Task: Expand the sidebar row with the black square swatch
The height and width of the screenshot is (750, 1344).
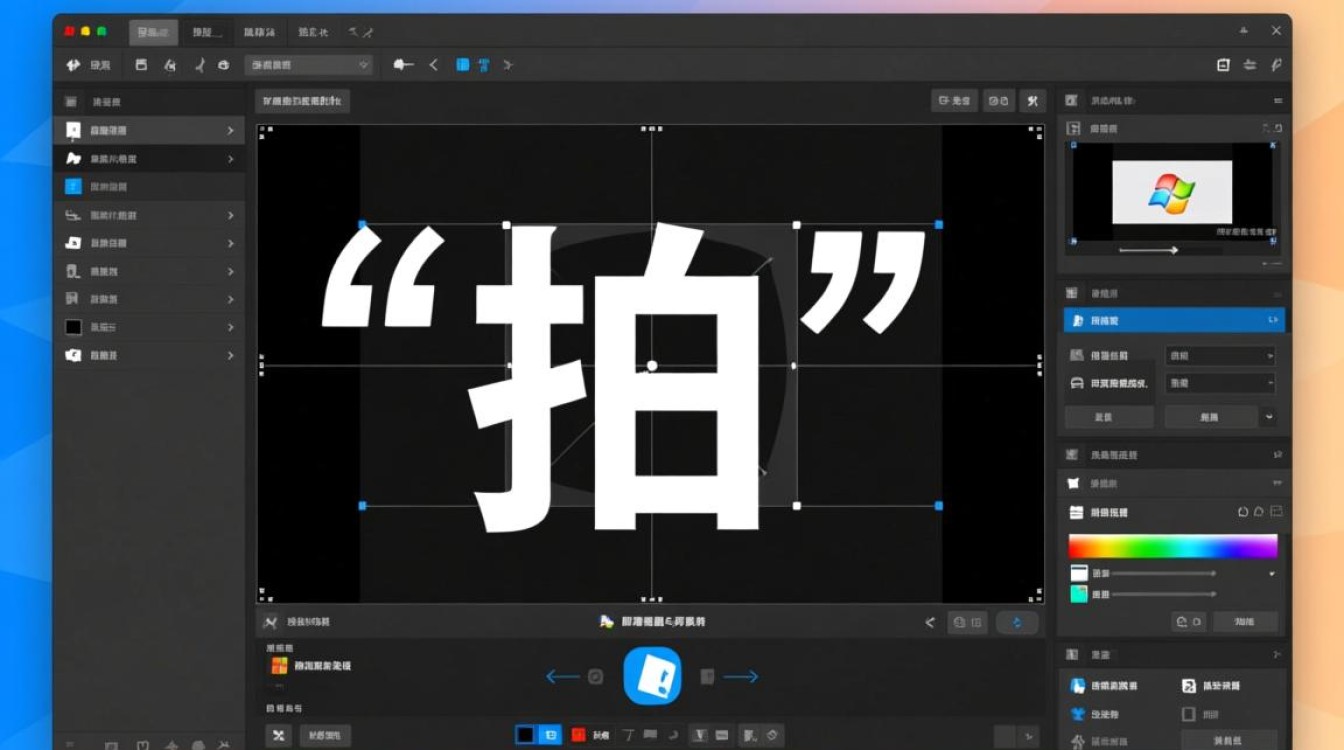Action: pos(149,327)
